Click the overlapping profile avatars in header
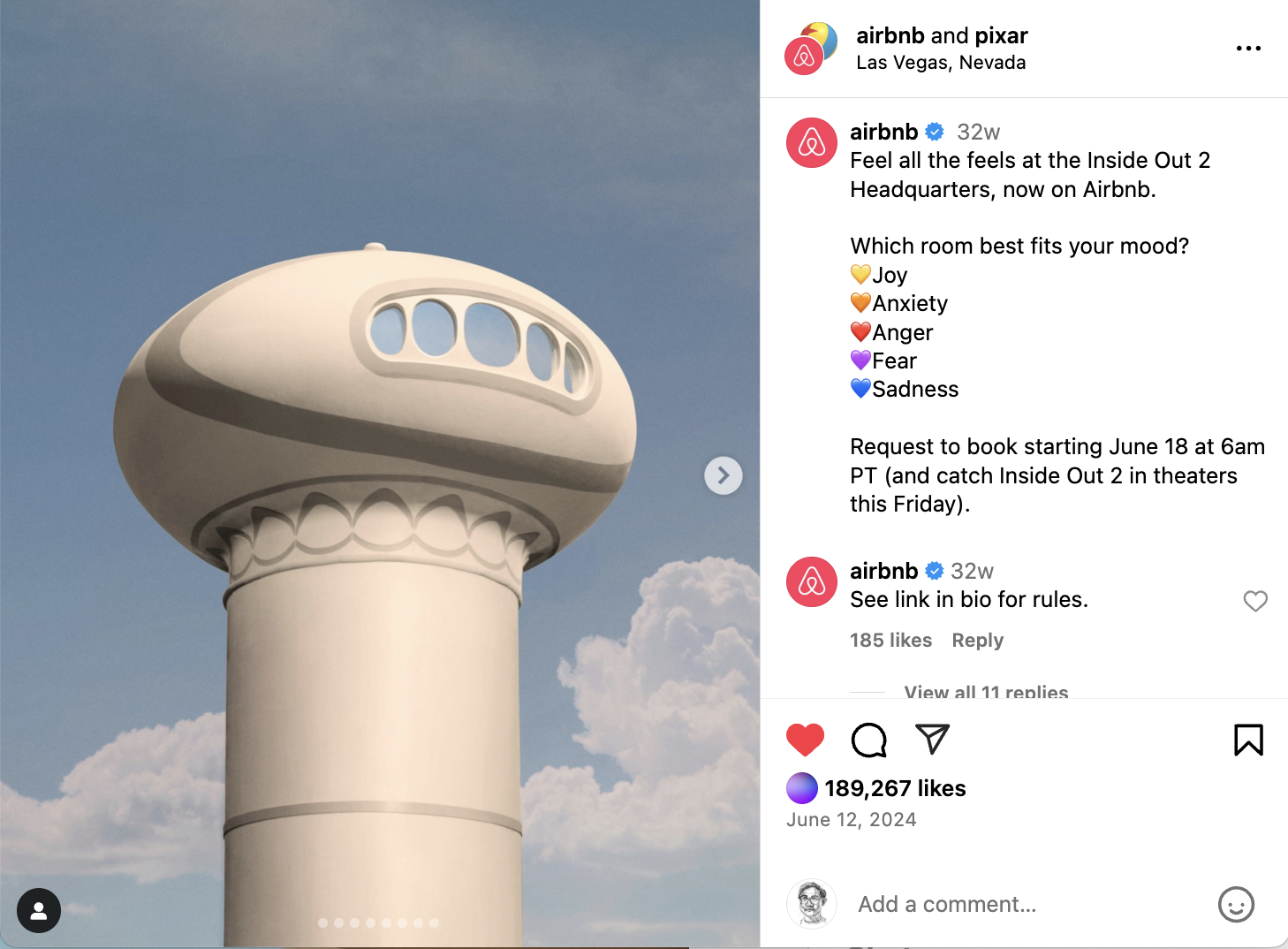This screenshot has width=1288, height=949. point(810,49)
